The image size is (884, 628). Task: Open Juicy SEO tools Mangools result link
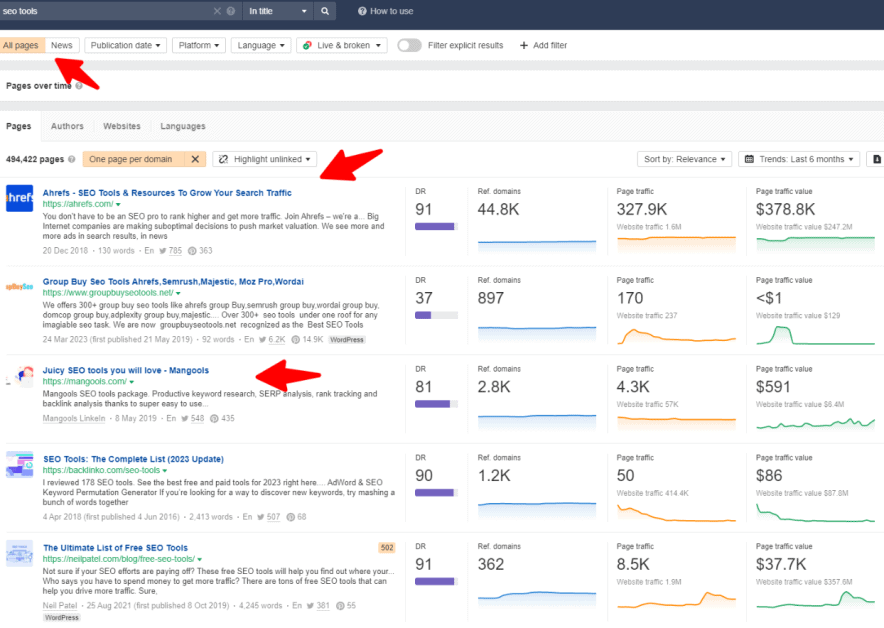(126, 370)
